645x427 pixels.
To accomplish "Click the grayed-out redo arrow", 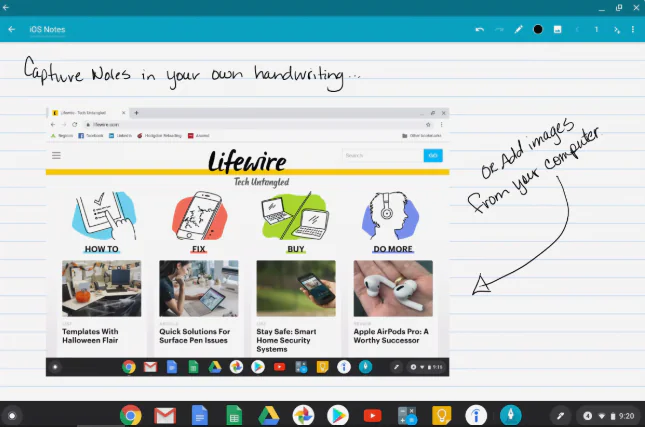I will tap(499, 29).
